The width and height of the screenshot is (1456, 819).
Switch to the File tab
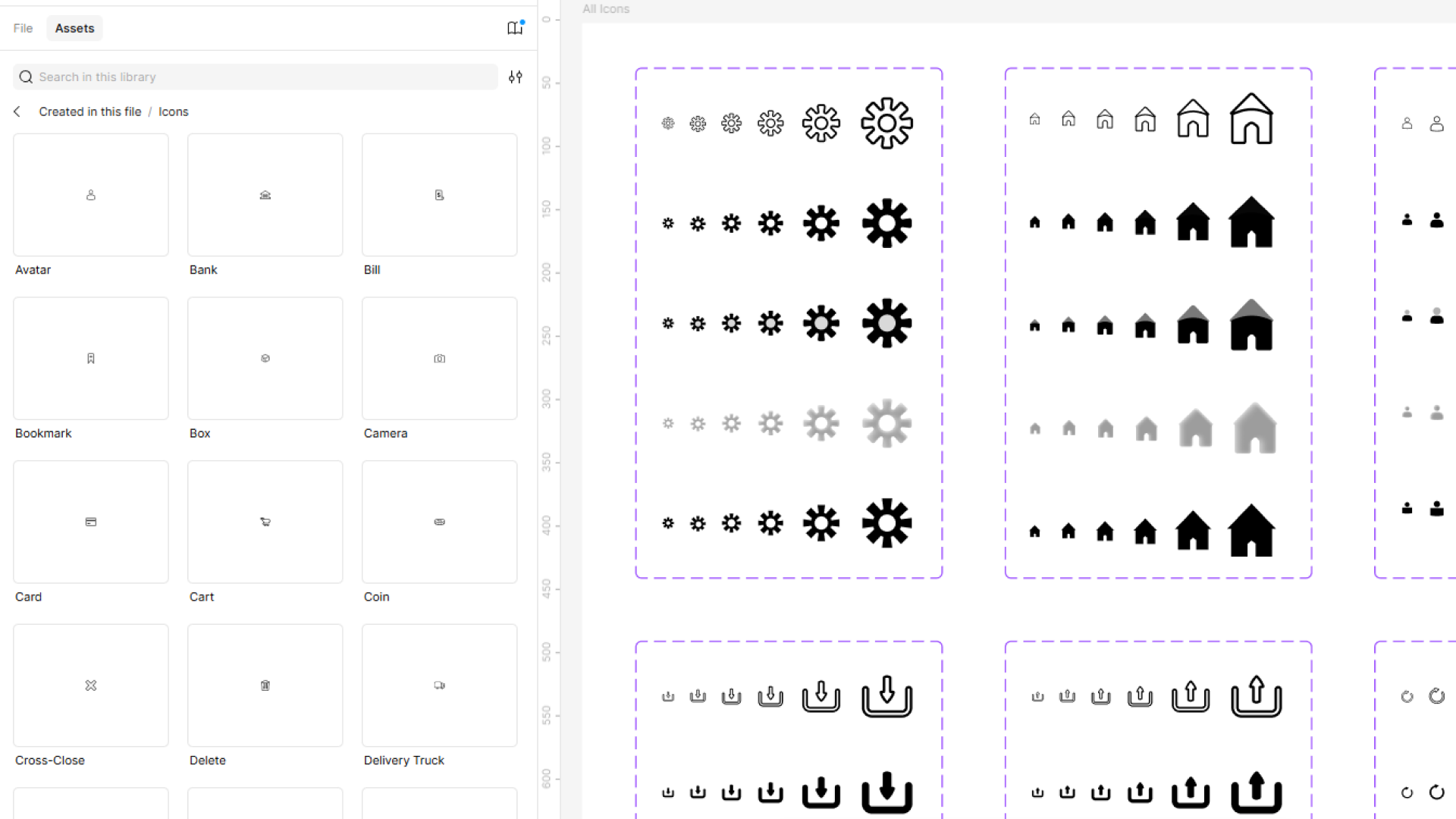(23, 28)
